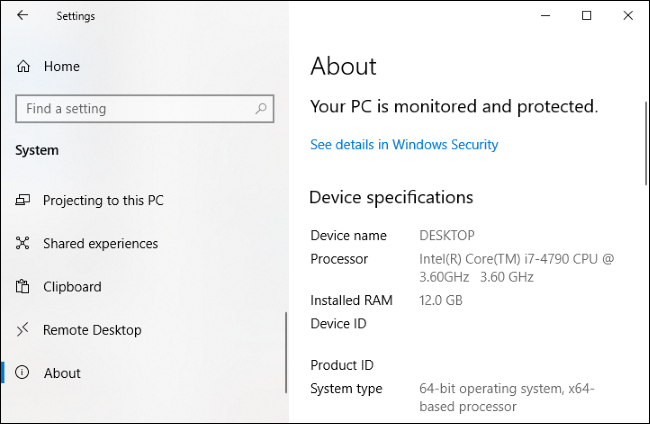Close the Settings window
Screen dimensions: 650x424
tap(627, 16)
